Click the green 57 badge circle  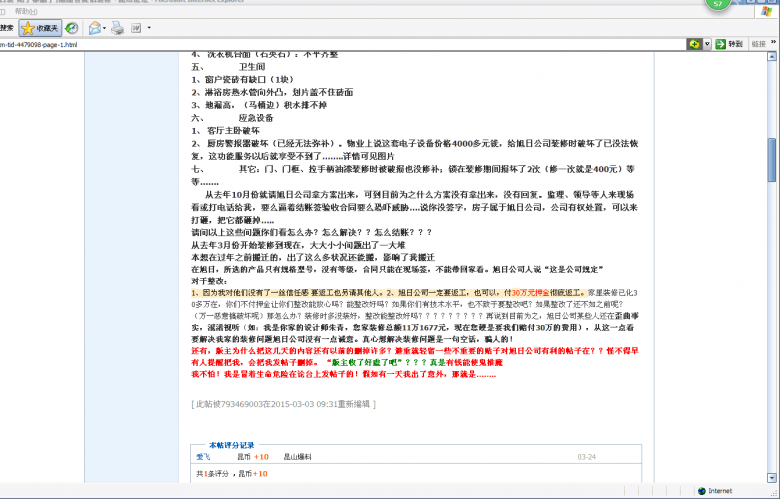720,4
